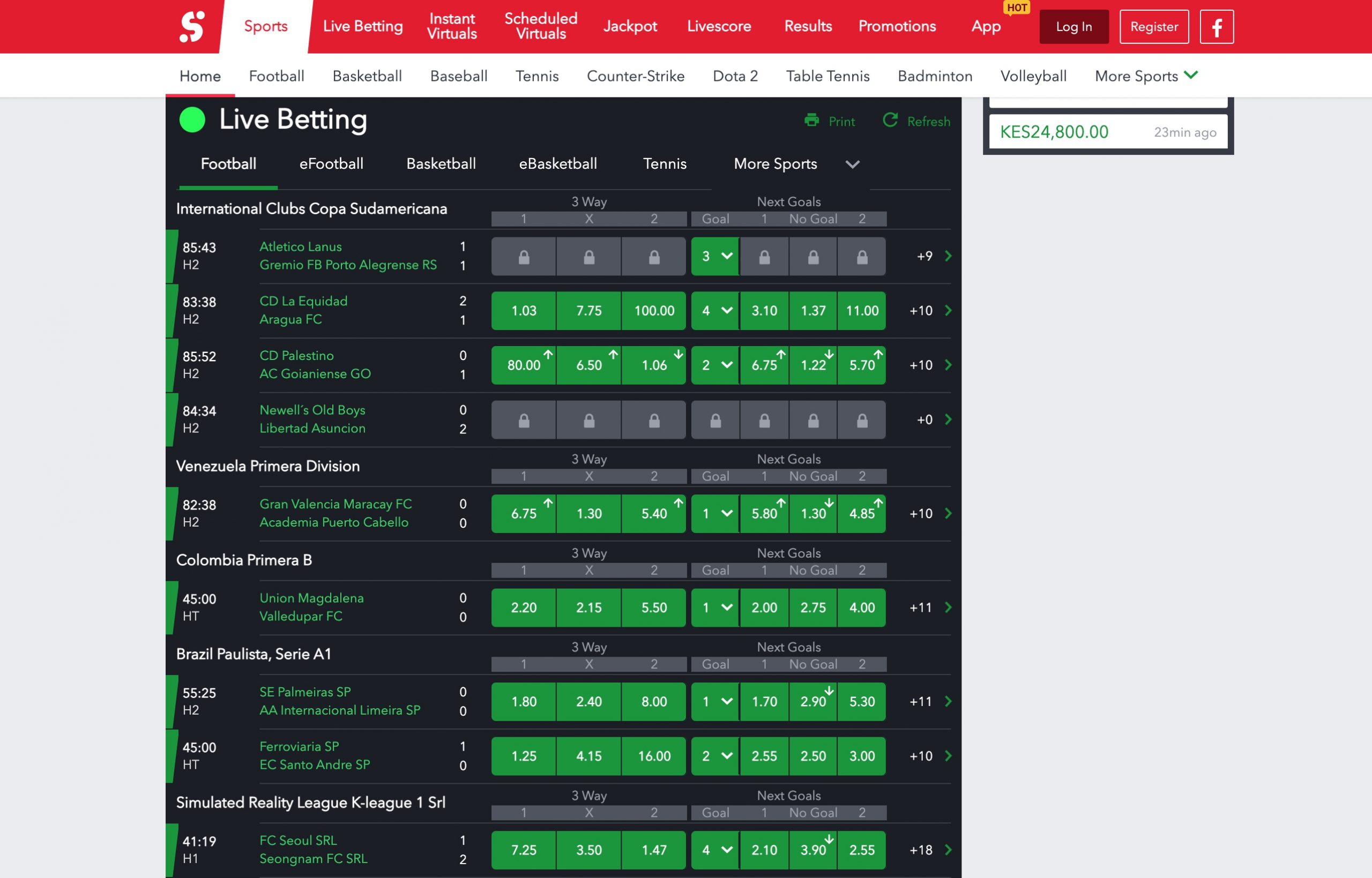Open goal number dropdown for Atletico Lanus
The height and width of the screenshot is (878, 1372).
715,257
